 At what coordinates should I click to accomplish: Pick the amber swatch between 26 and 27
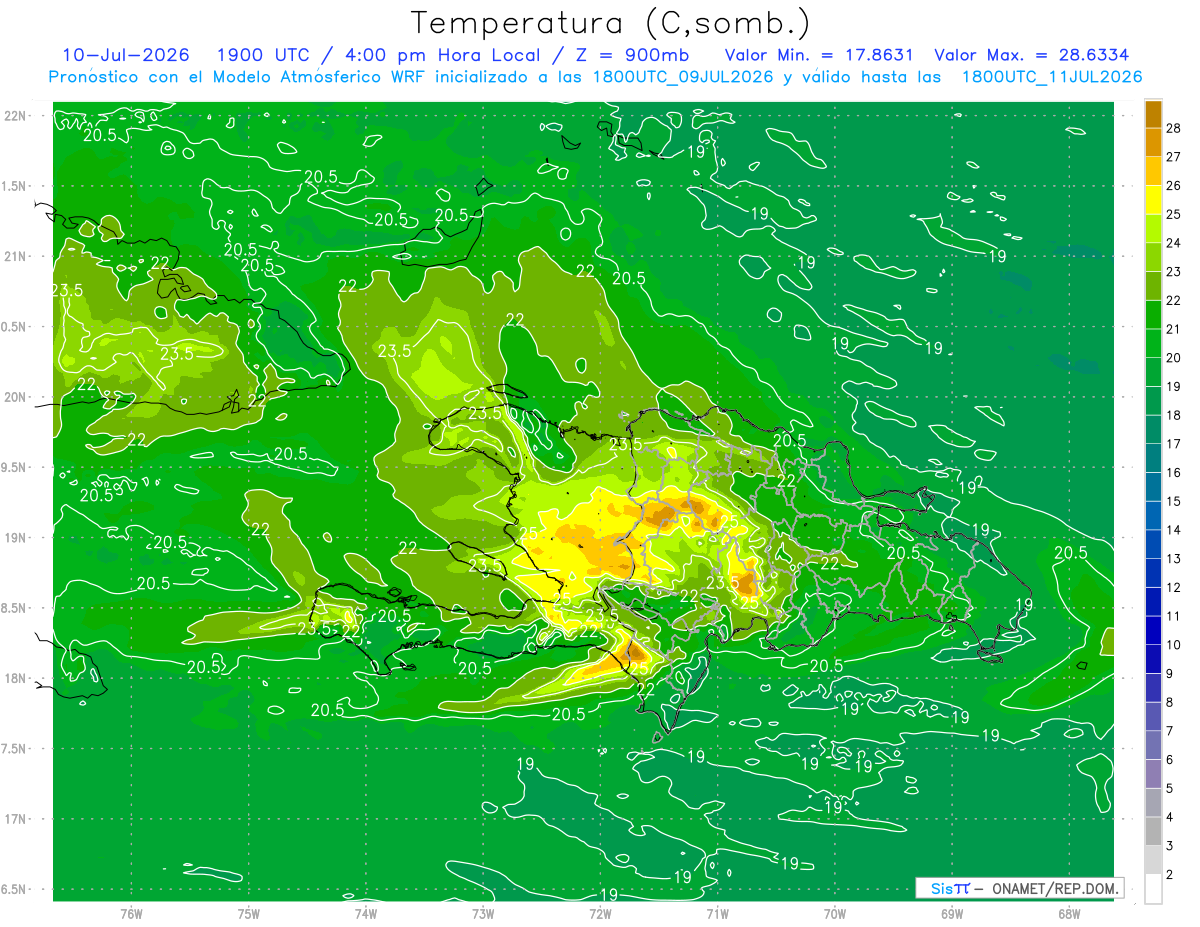(x=1153, y=171)
